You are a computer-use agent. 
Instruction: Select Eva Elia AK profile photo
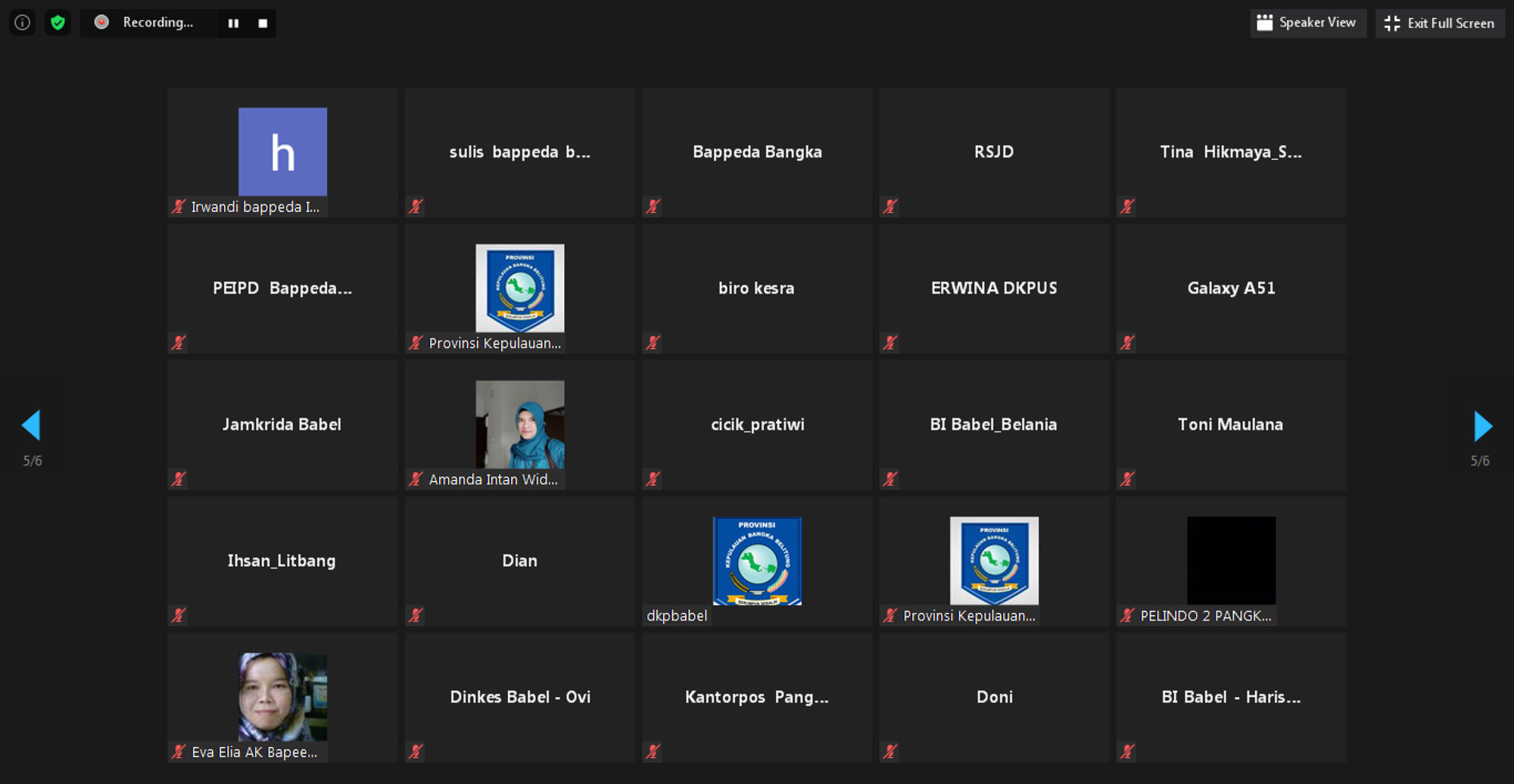[x=282, y=696]
